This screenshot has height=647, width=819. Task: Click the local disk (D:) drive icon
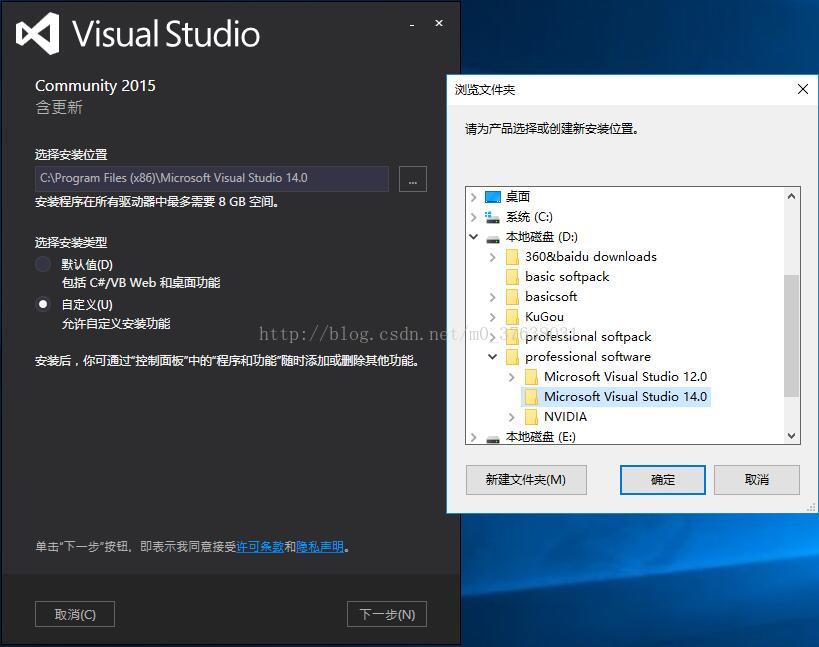pos(493,239)
